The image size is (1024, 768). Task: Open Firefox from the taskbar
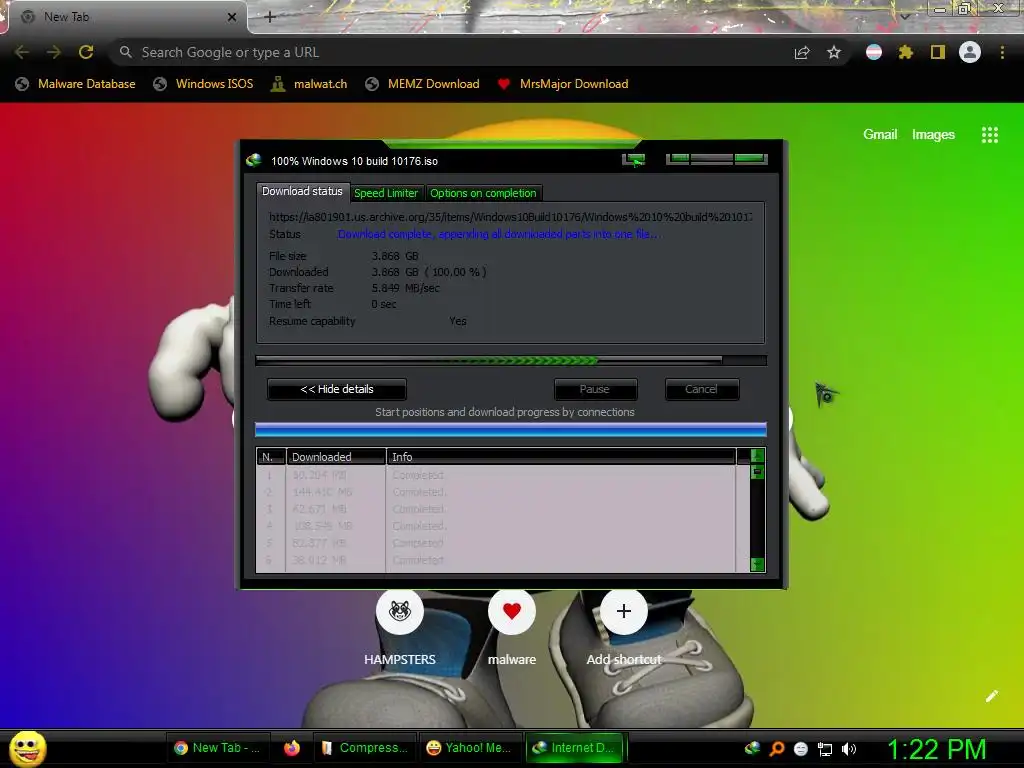tap(292, 748)
